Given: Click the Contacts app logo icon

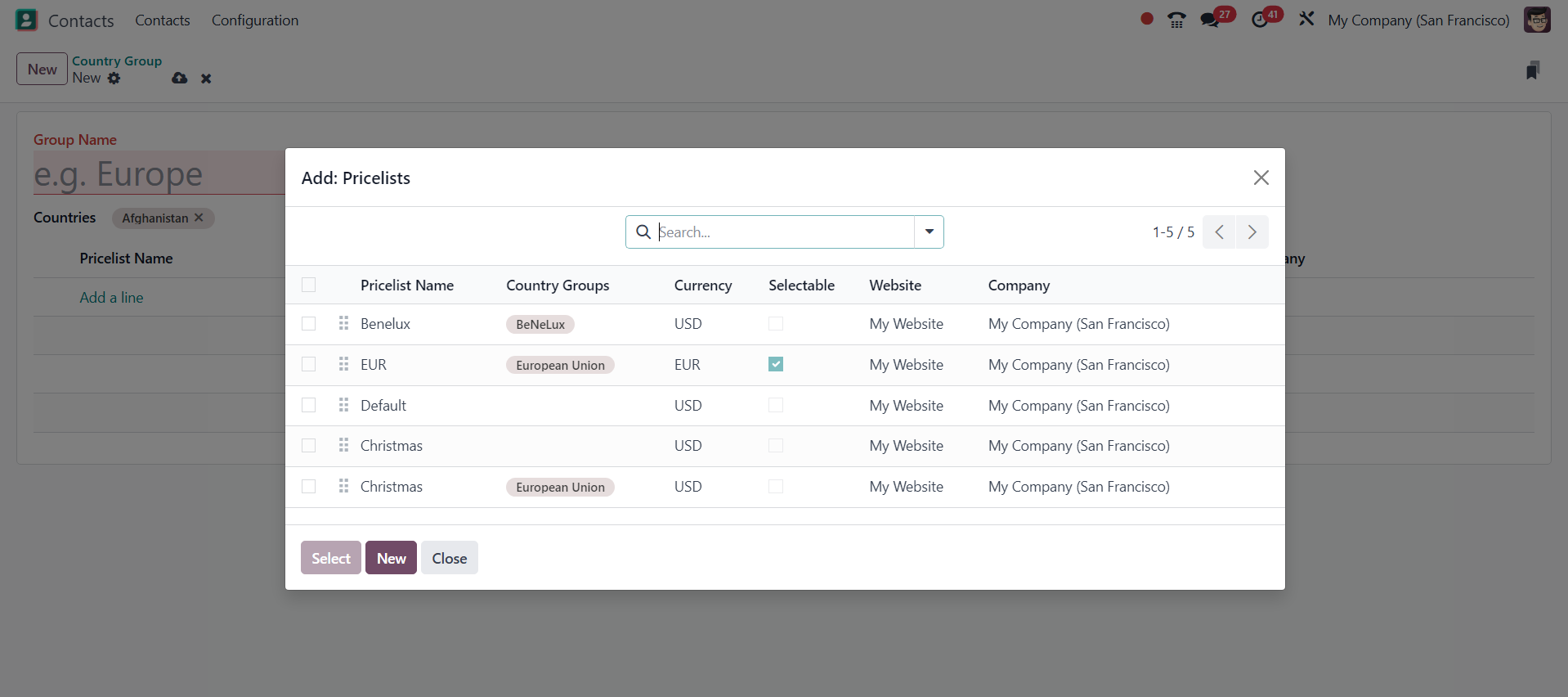Looking at the screenshot, I should [x=26, y=20].
